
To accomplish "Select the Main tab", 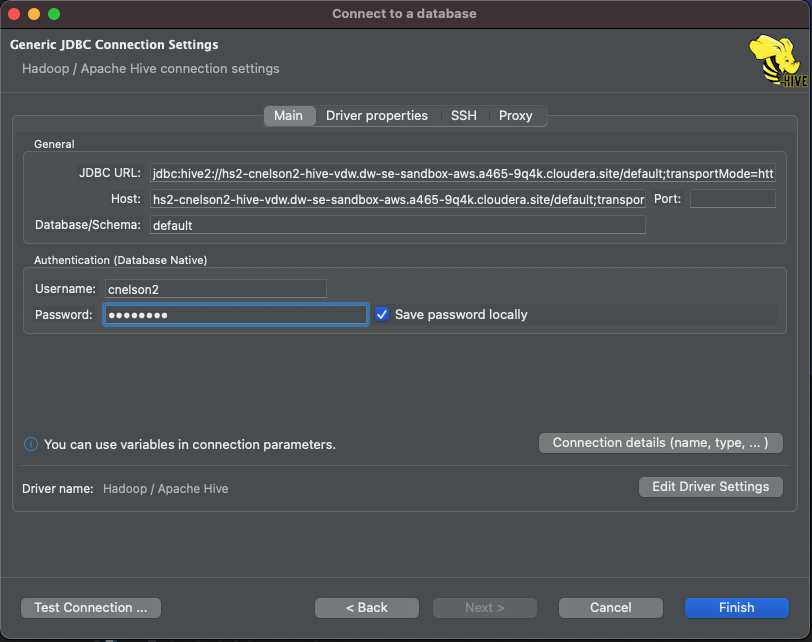I will tap(289, 115).
